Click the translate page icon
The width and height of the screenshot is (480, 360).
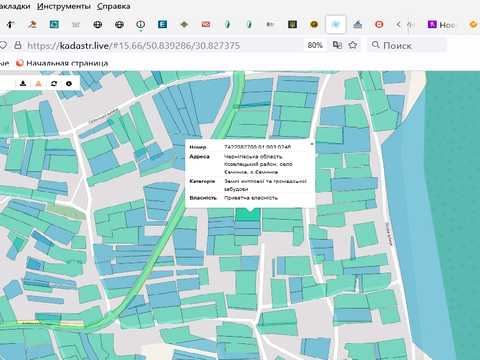coord(337,45)
